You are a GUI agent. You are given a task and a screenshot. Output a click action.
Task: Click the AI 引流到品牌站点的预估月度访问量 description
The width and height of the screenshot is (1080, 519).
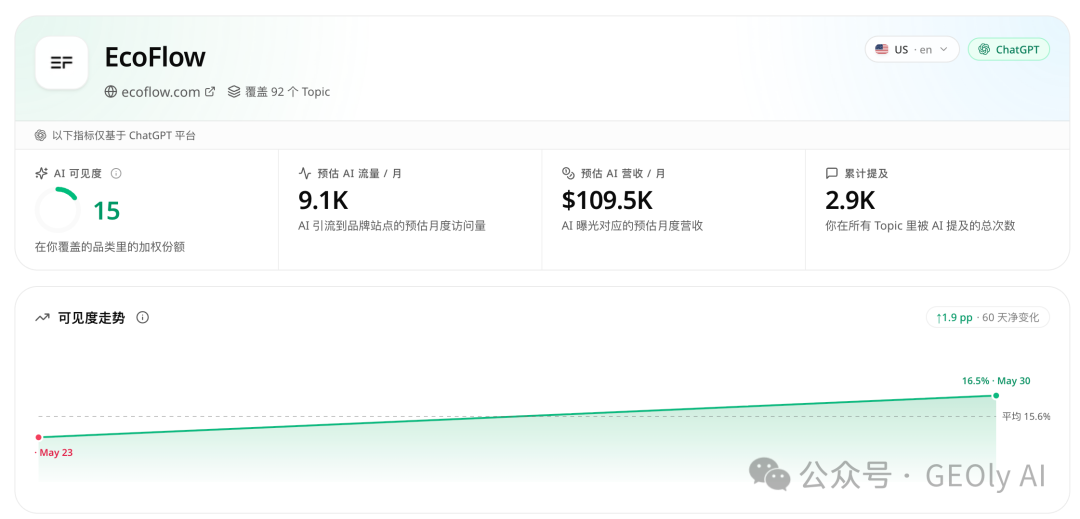click(x=392, y=225)
